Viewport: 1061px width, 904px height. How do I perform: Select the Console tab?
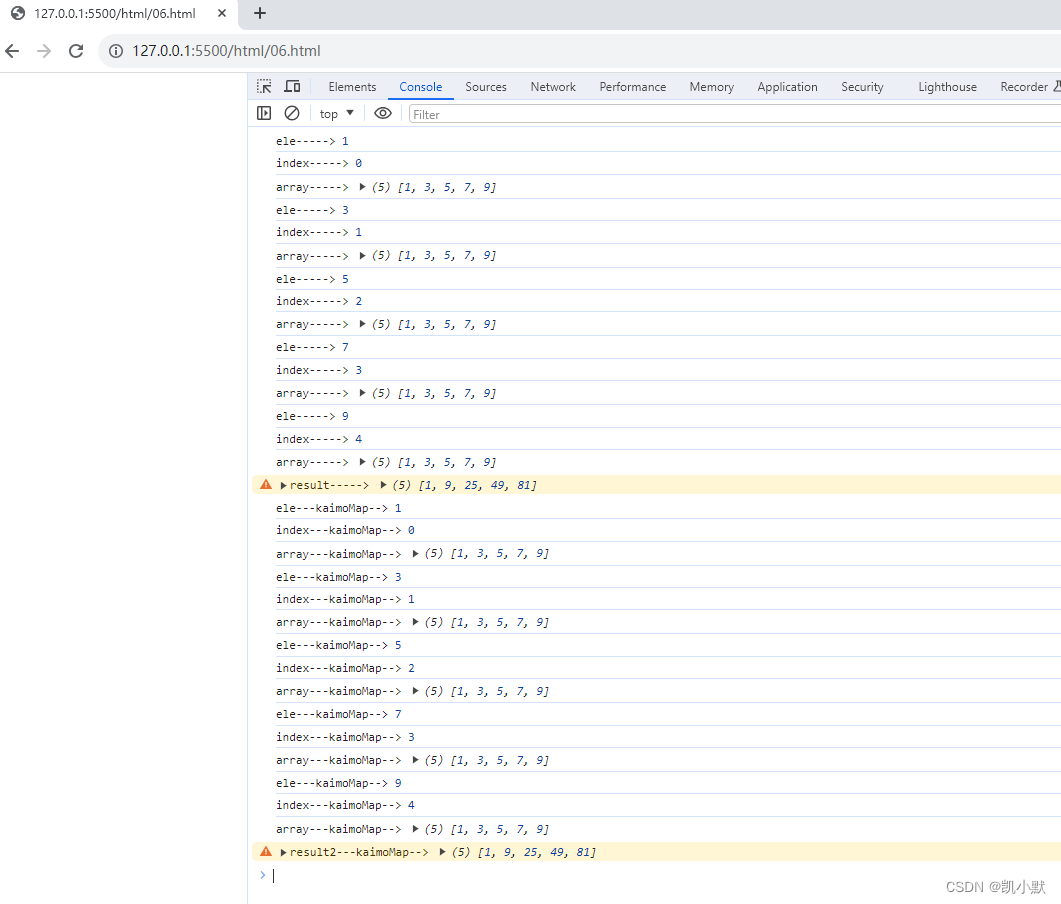click(x=420, y=87)
